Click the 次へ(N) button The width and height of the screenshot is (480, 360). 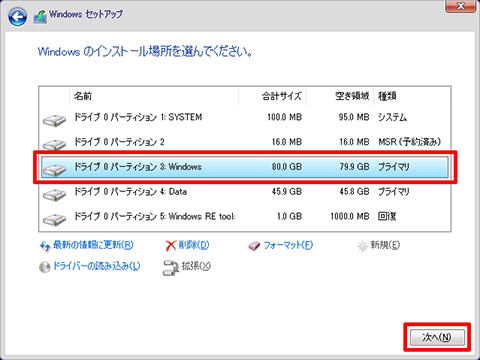(437, 337)
